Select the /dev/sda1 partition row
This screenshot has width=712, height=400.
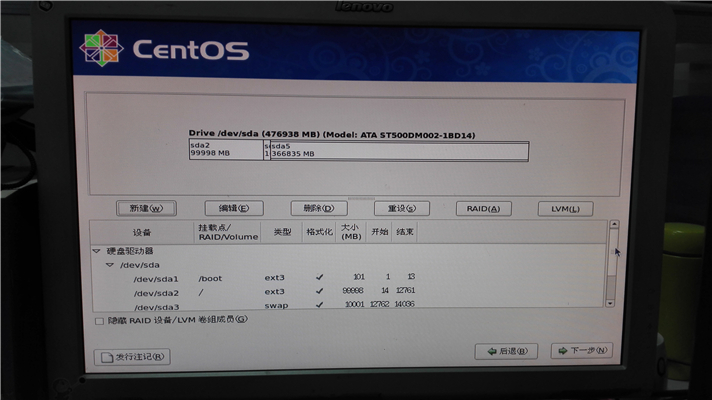pos(349,278)
